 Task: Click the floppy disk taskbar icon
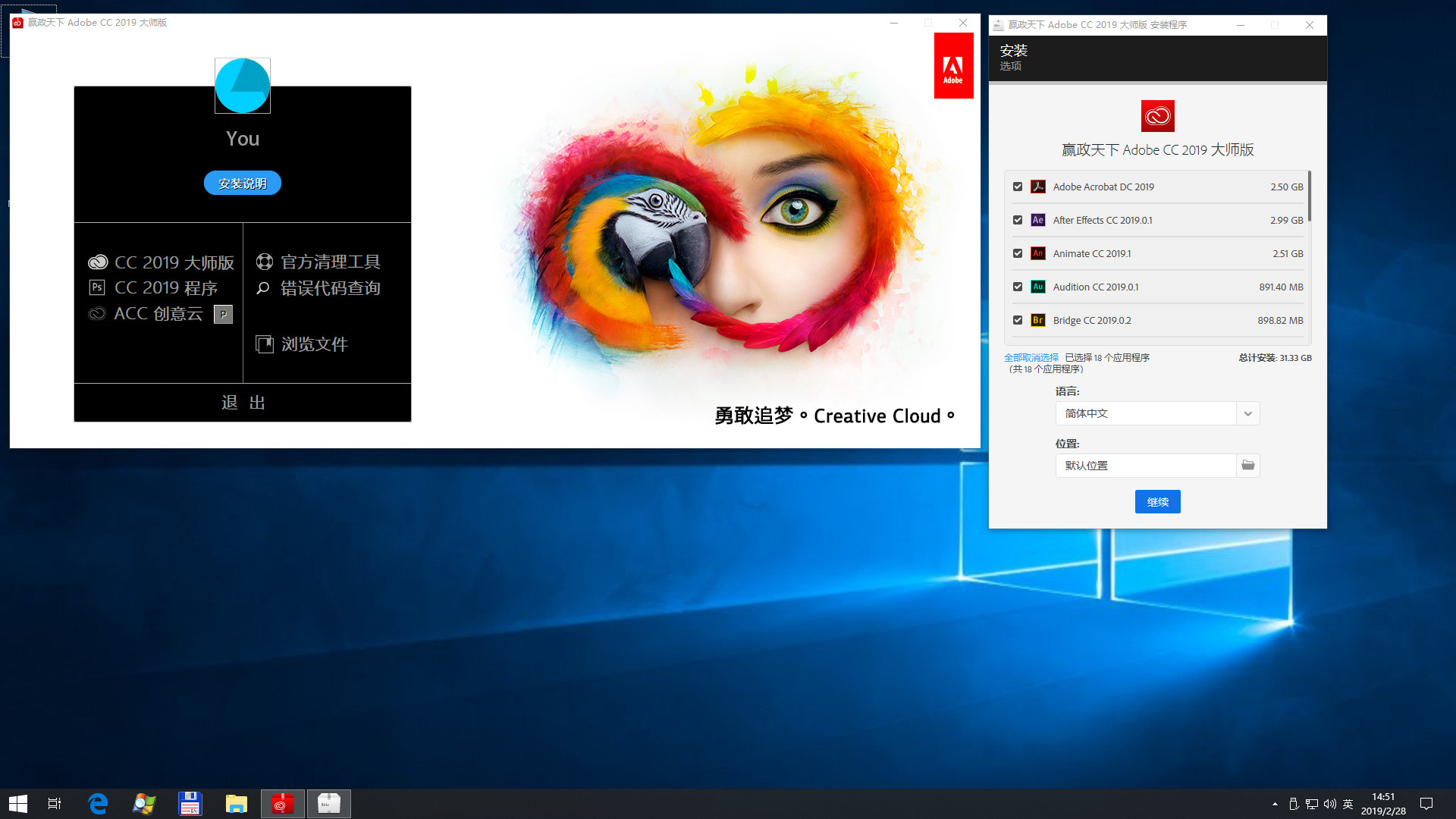(x=190, y=804)
